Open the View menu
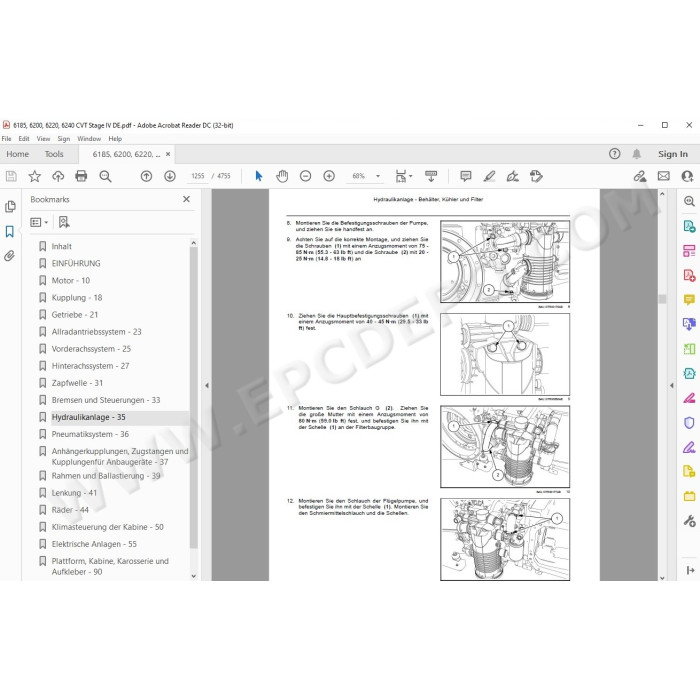The image size is (700, 700). 43,139
